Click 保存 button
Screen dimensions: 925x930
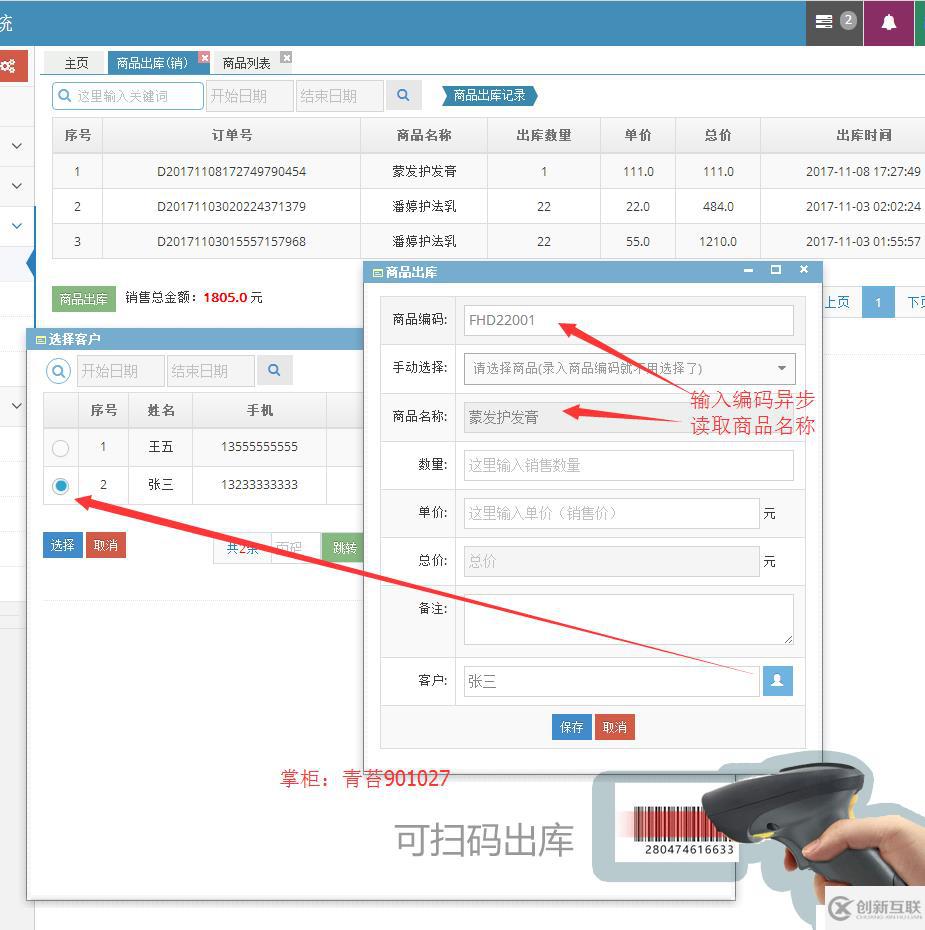point(572,727)
